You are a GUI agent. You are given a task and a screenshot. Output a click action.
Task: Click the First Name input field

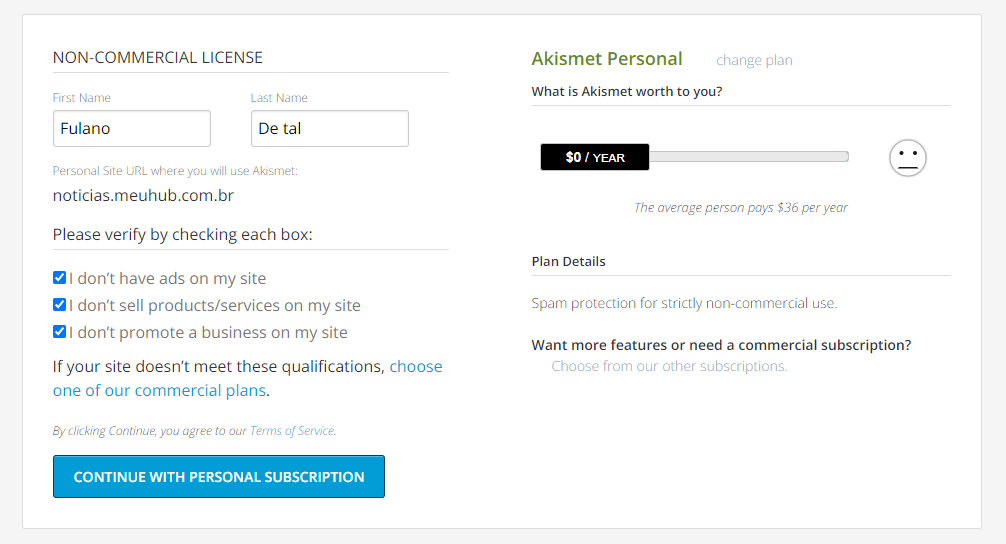coord(132,128)
